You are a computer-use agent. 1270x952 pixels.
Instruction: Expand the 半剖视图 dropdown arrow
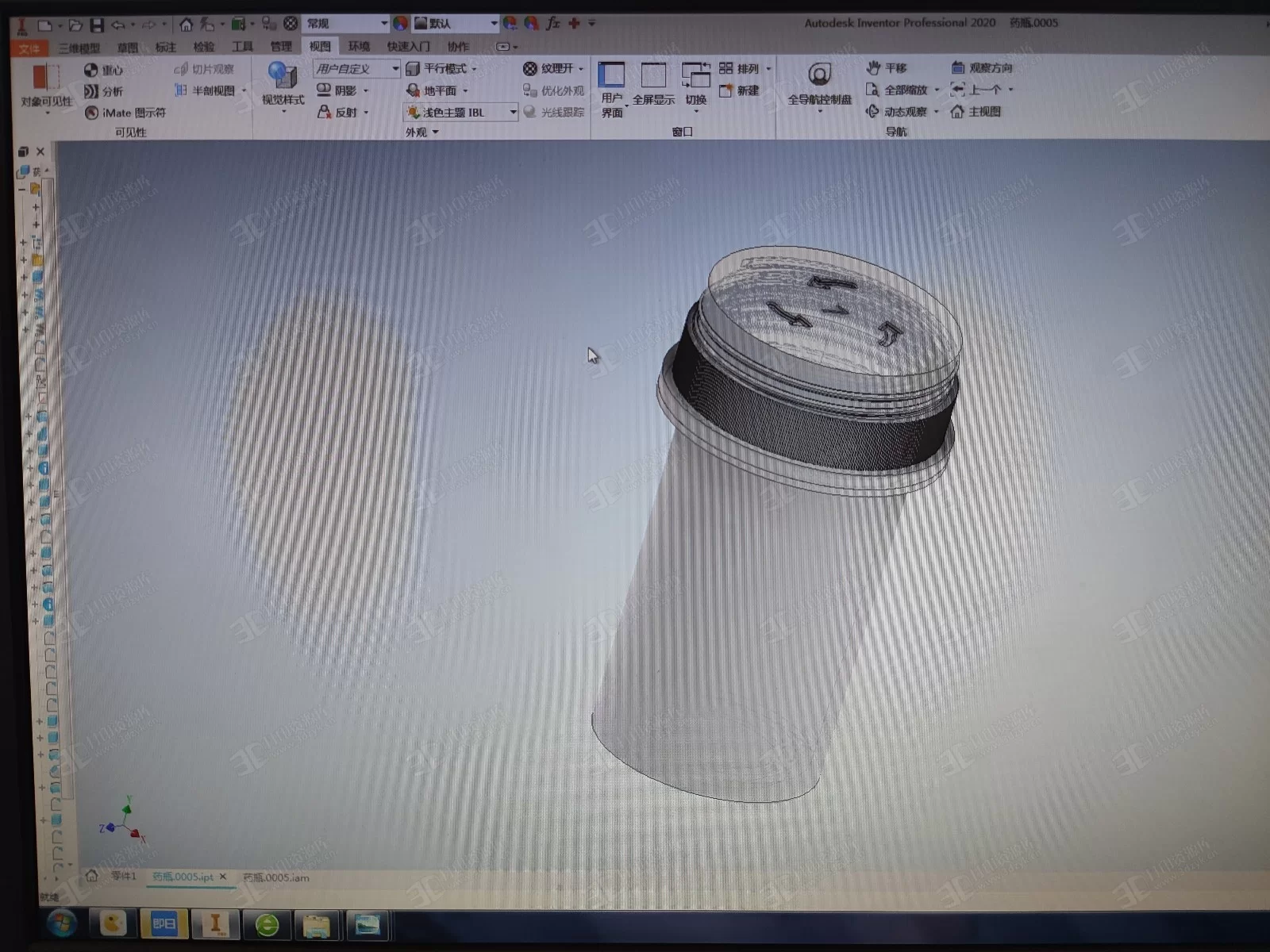[x=244, y=90]
